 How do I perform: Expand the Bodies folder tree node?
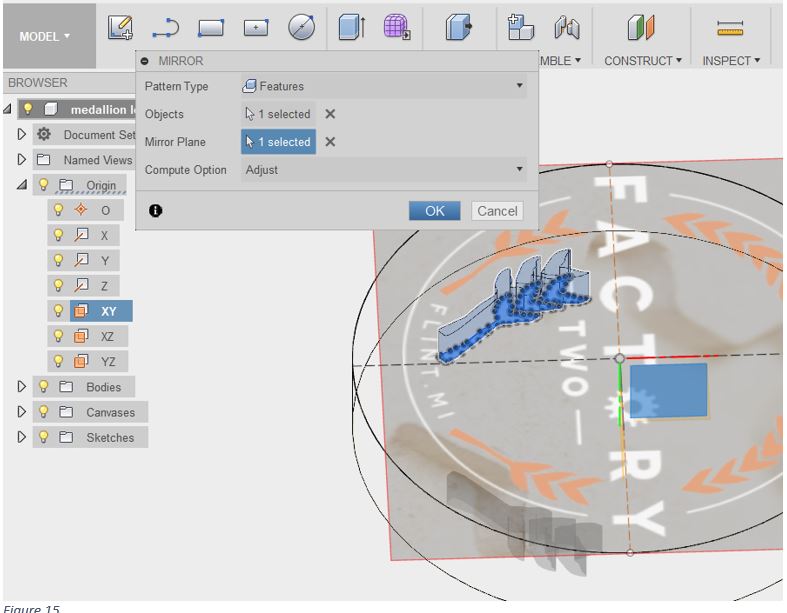tap(22, 387)
